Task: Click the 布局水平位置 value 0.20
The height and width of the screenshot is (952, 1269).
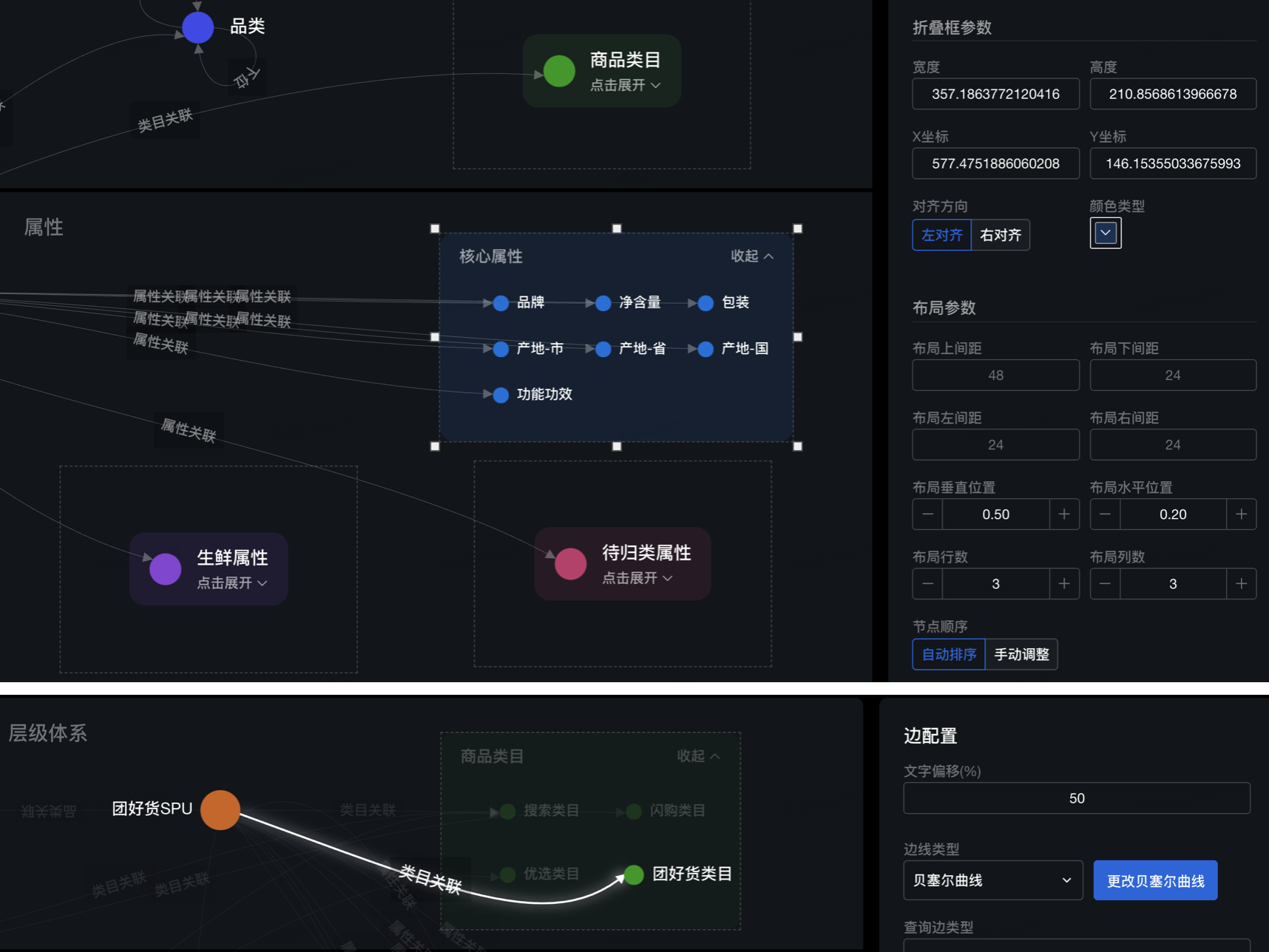Action: [x=1173, y=514]
